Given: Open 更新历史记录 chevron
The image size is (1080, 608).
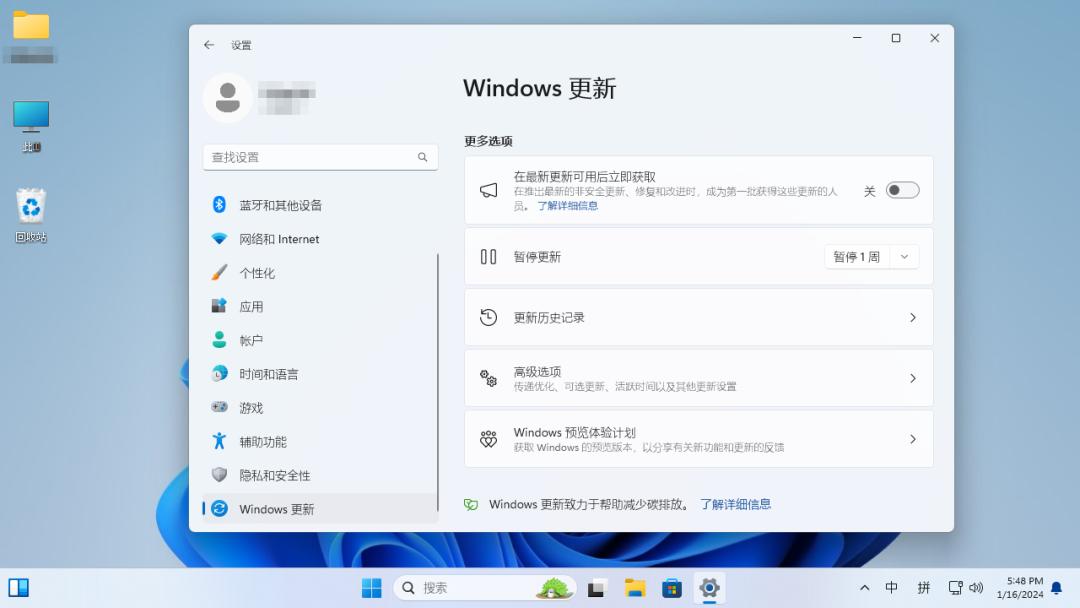Looking at the screenshot, I should pyautogui.click(x=913, y=317).
